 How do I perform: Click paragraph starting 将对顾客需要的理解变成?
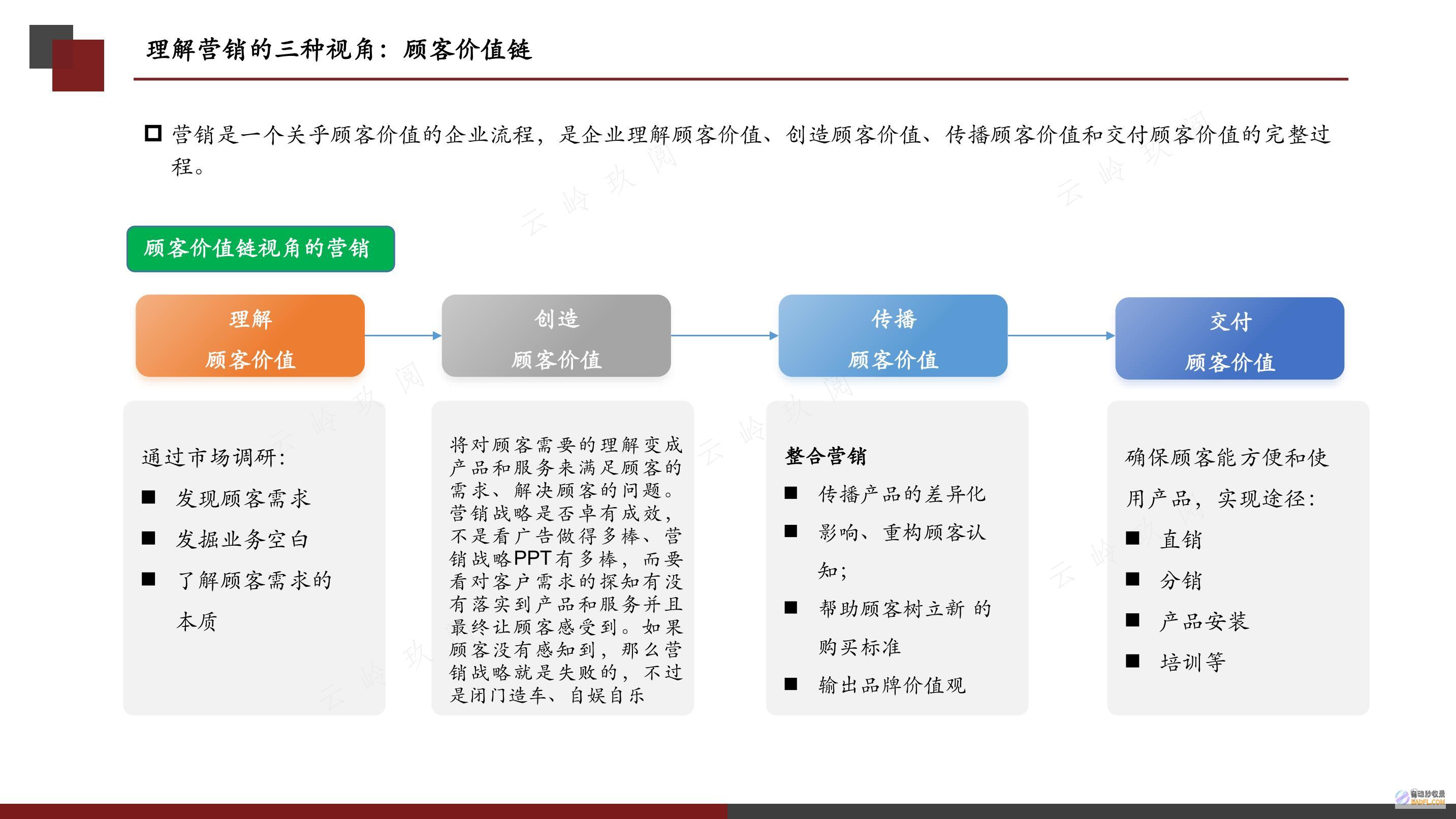[566, 570]
